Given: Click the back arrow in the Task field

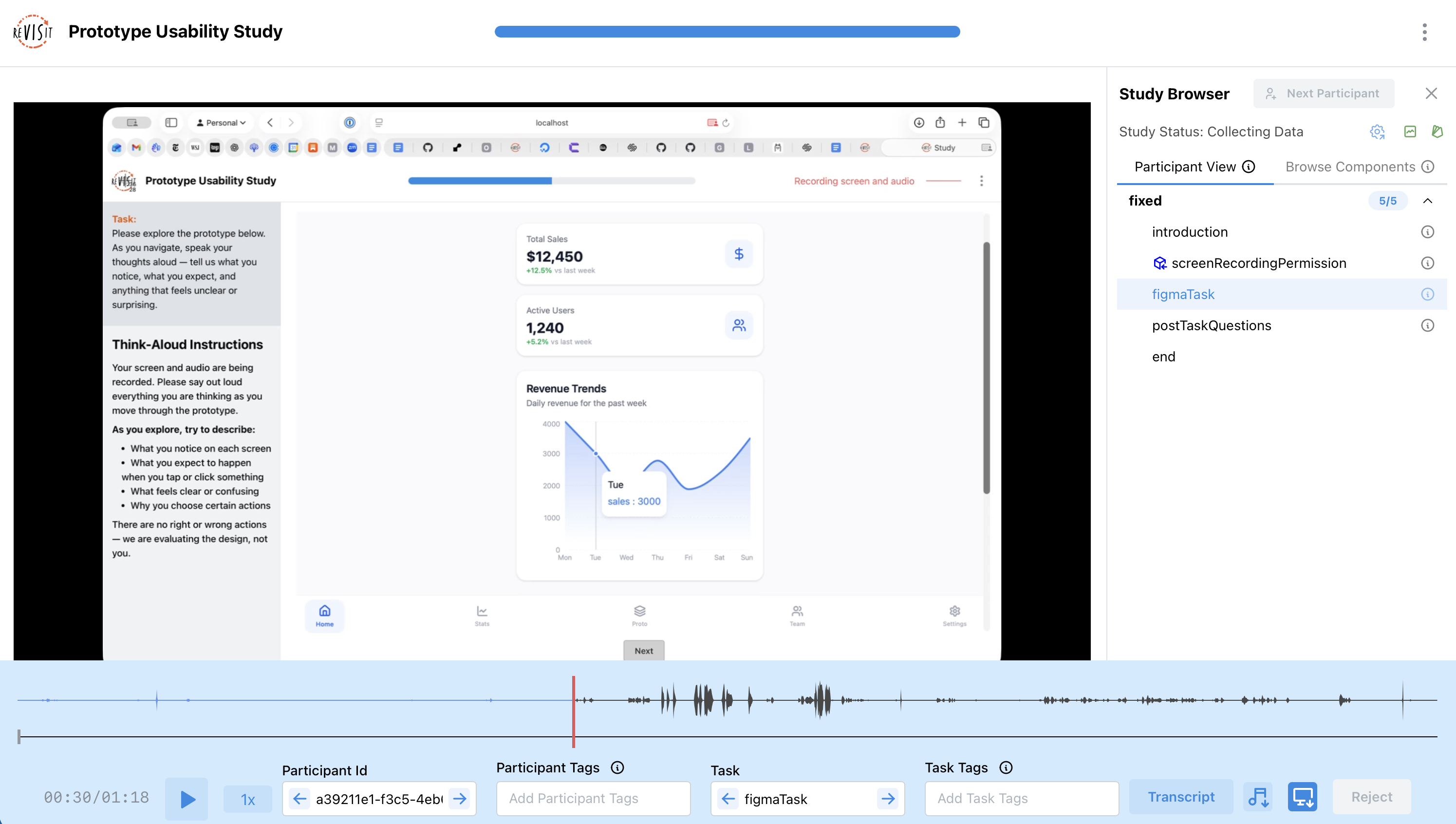Looking at the screenshot, I should coord(728,799).
